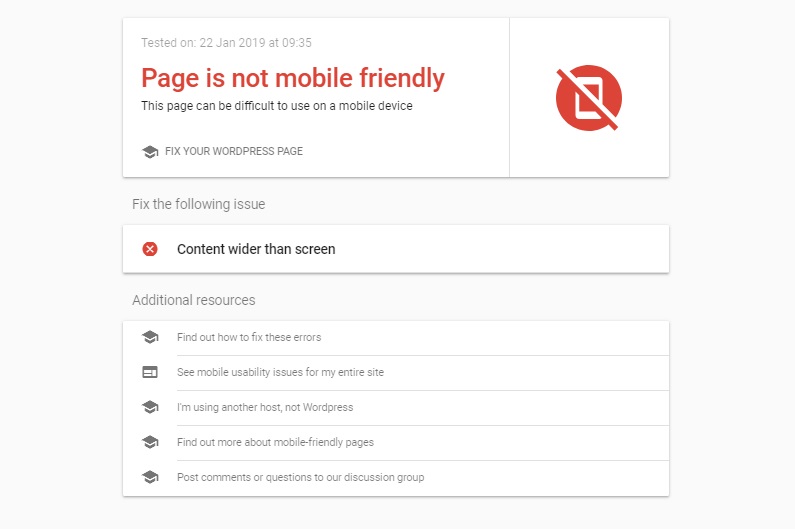Expand the Content wider than screen issue
This screenshot has width=795, height=529.
256,249
